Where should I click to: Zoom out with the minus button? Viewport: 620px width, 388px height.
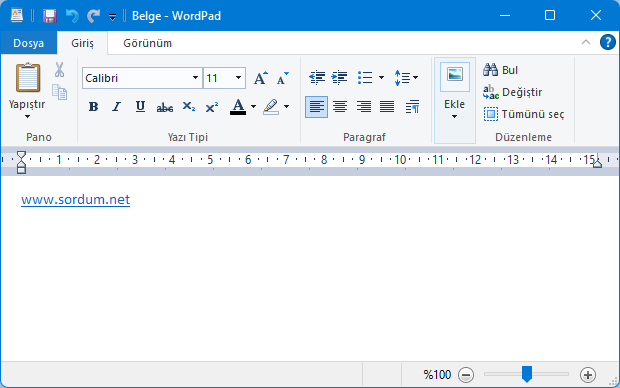click(x=466, y=375)
